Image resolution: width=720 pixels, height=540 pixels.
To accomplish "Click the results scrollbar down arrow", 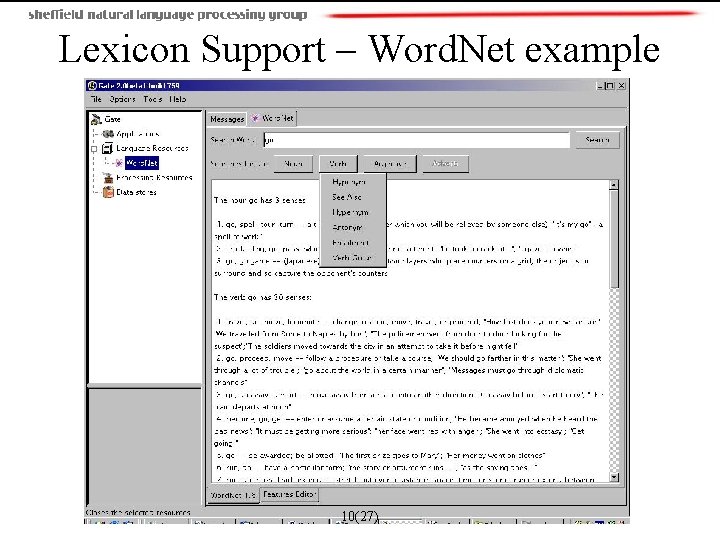I will click(614, 478).
